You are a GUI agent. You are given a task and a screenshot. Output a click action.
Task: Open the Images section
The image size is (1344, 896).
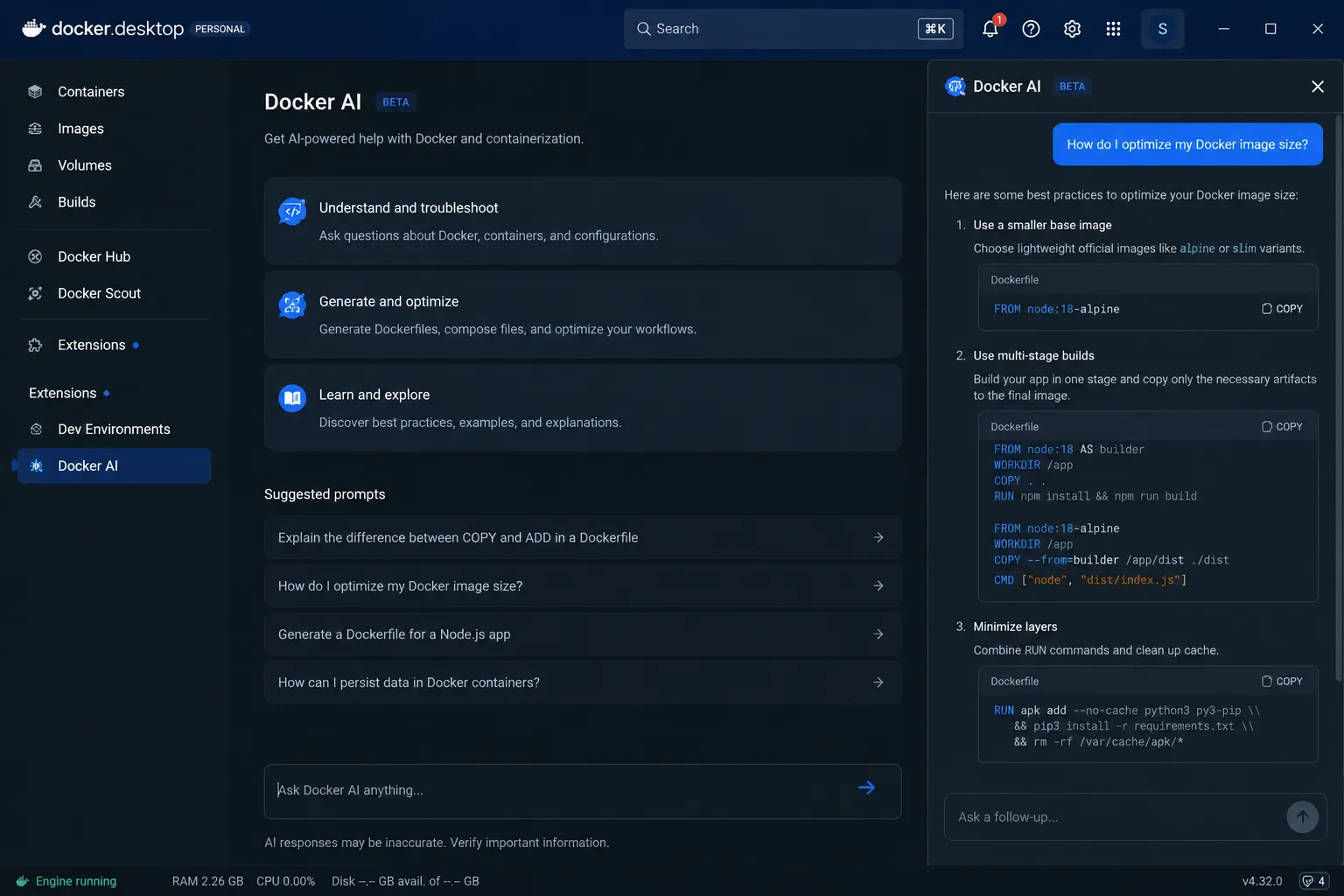(114, 129)
